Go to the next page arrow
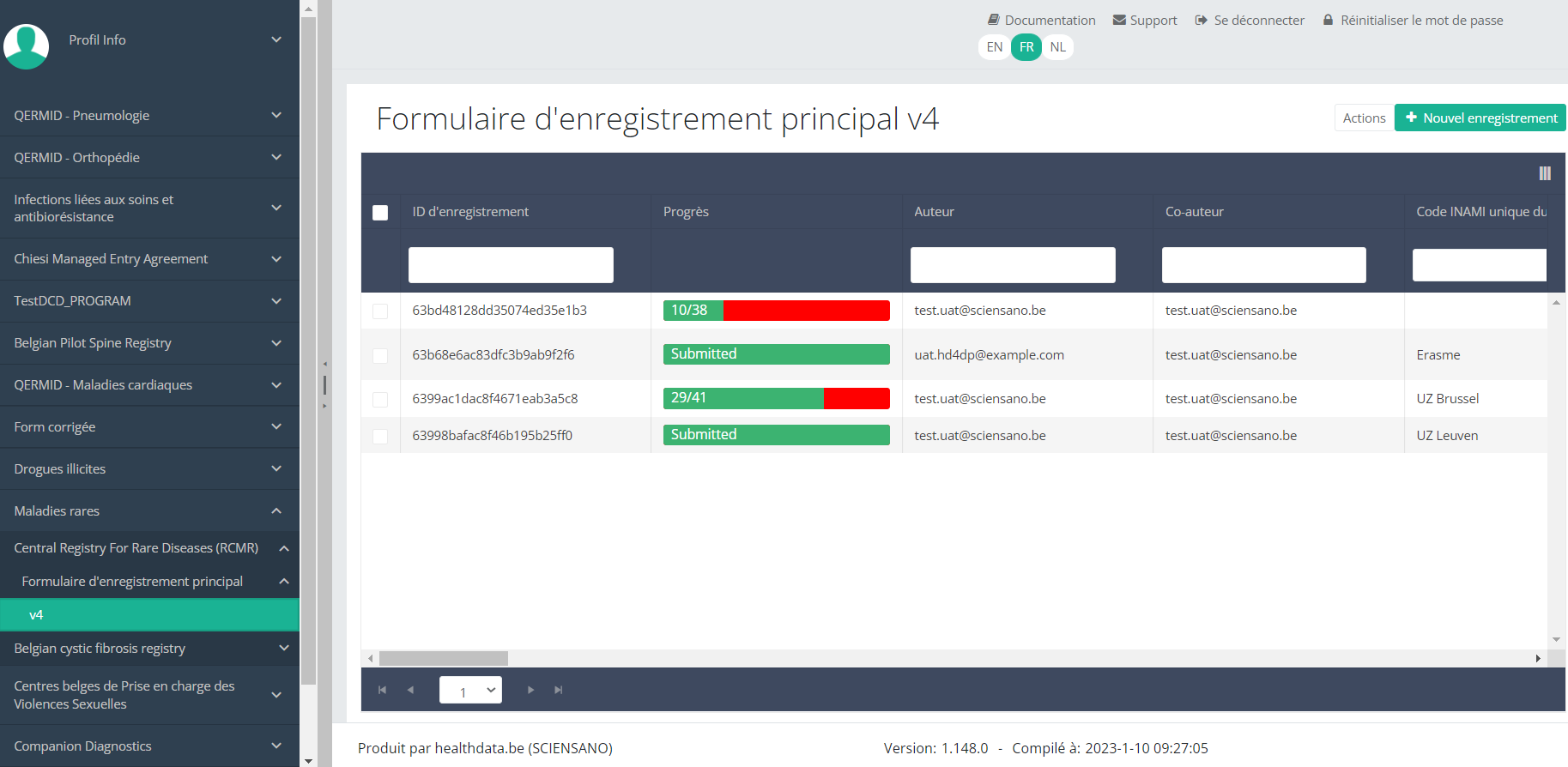The width and height of the screenshot is (1568, 767). click(530, 690)
